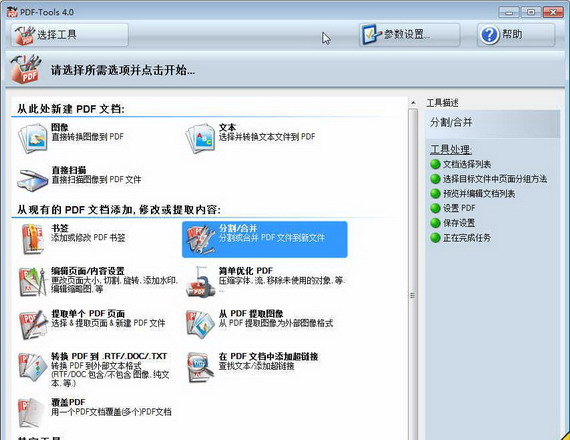Click the 选择工具 toolbar button
Image resolution: width=570 pixels, height=440 pixels.
[69, 35]
